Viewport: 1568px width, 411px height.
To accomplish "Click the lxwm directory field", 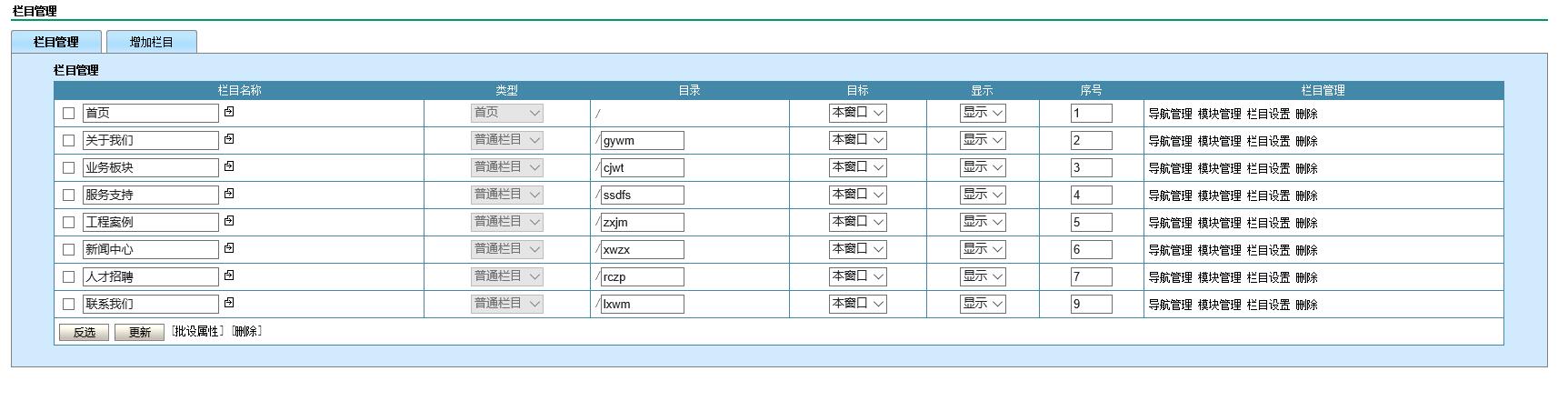I will [x=643, y=304].
